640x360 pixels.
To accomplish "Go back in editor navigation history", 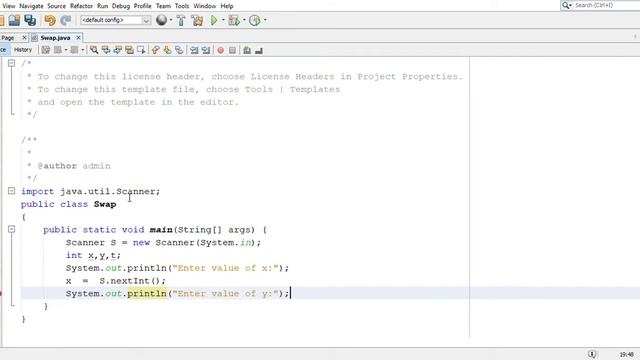I will click(x=58, y=50).
